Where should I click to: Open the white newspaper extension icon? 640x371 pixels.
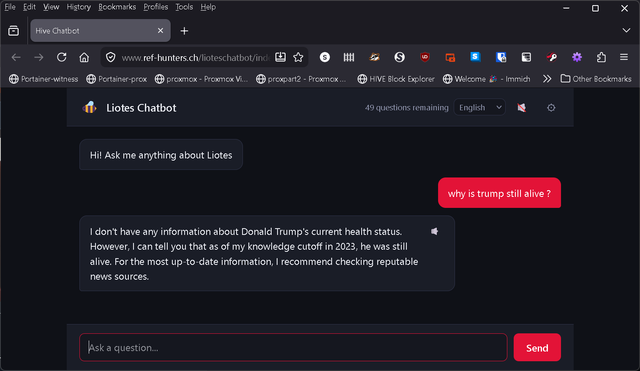coord(526,58)
